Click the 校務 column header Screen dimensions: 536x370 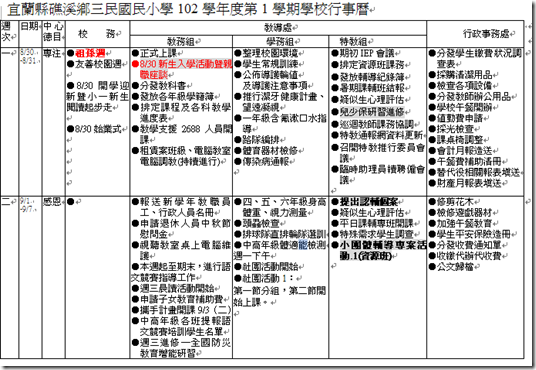coord(97,34)
